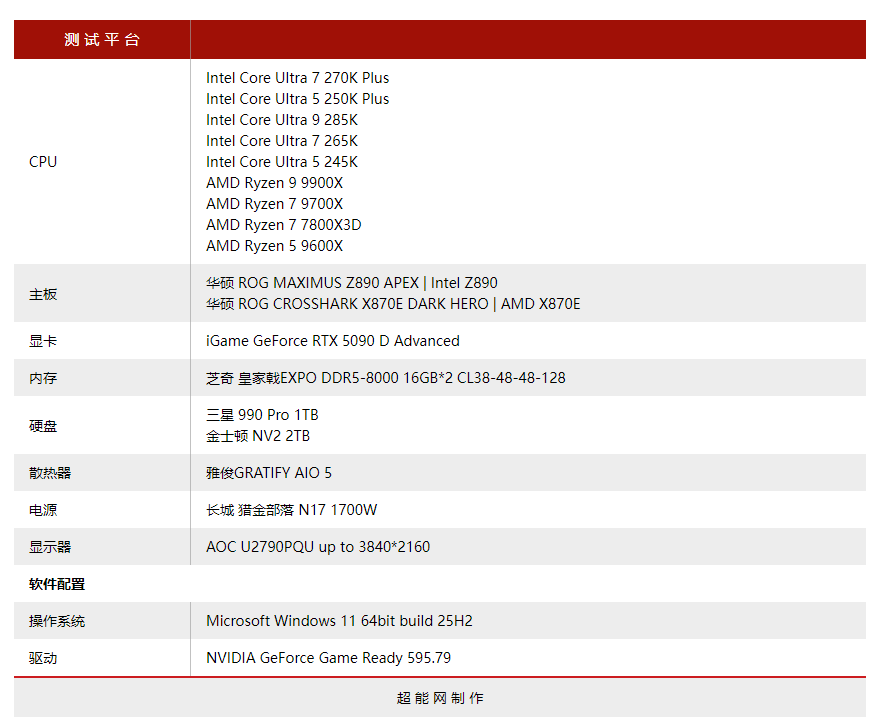This screenshot has height=728, width=872.
Task: Click iGame GeForce RTX 5090 D Advanced text
Action: pos(332,341)
